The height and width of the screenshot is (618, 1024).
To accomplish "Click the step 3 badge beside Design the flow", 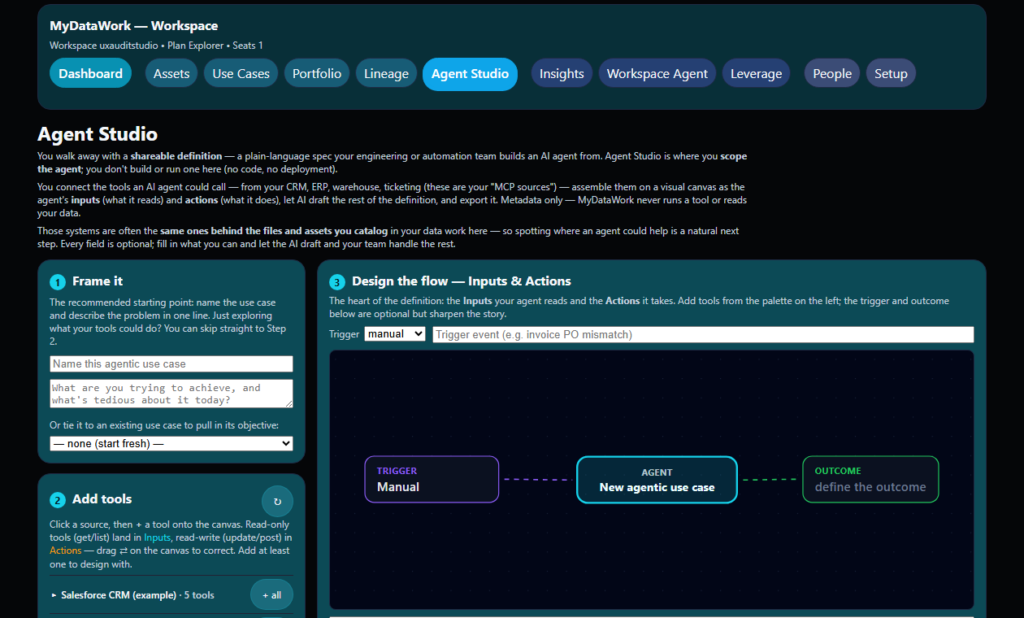I will pyautogui.click(x=337, y=282).
